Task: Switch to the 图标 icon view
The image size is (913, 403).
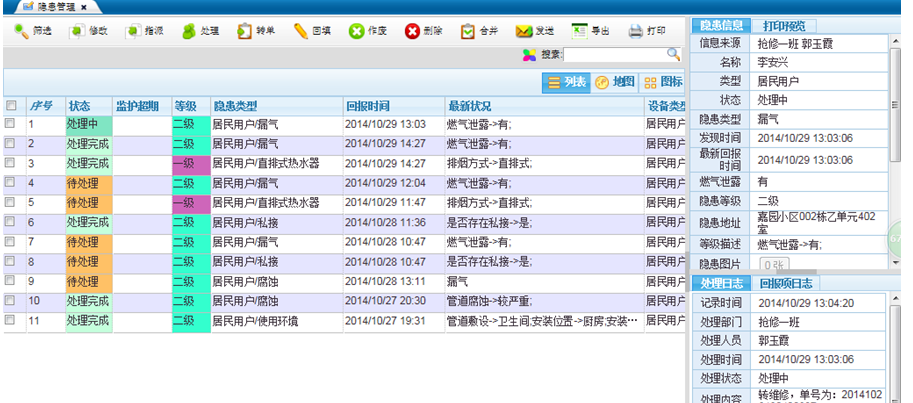Action: tap(664, 83)
